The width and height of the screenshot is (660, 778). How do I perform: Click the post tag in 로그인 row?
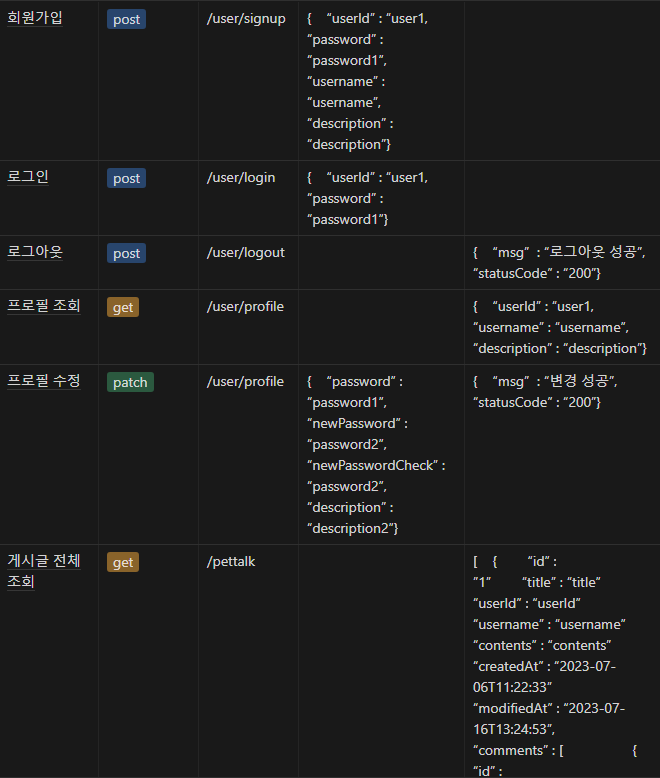click(x=127, y=178)
